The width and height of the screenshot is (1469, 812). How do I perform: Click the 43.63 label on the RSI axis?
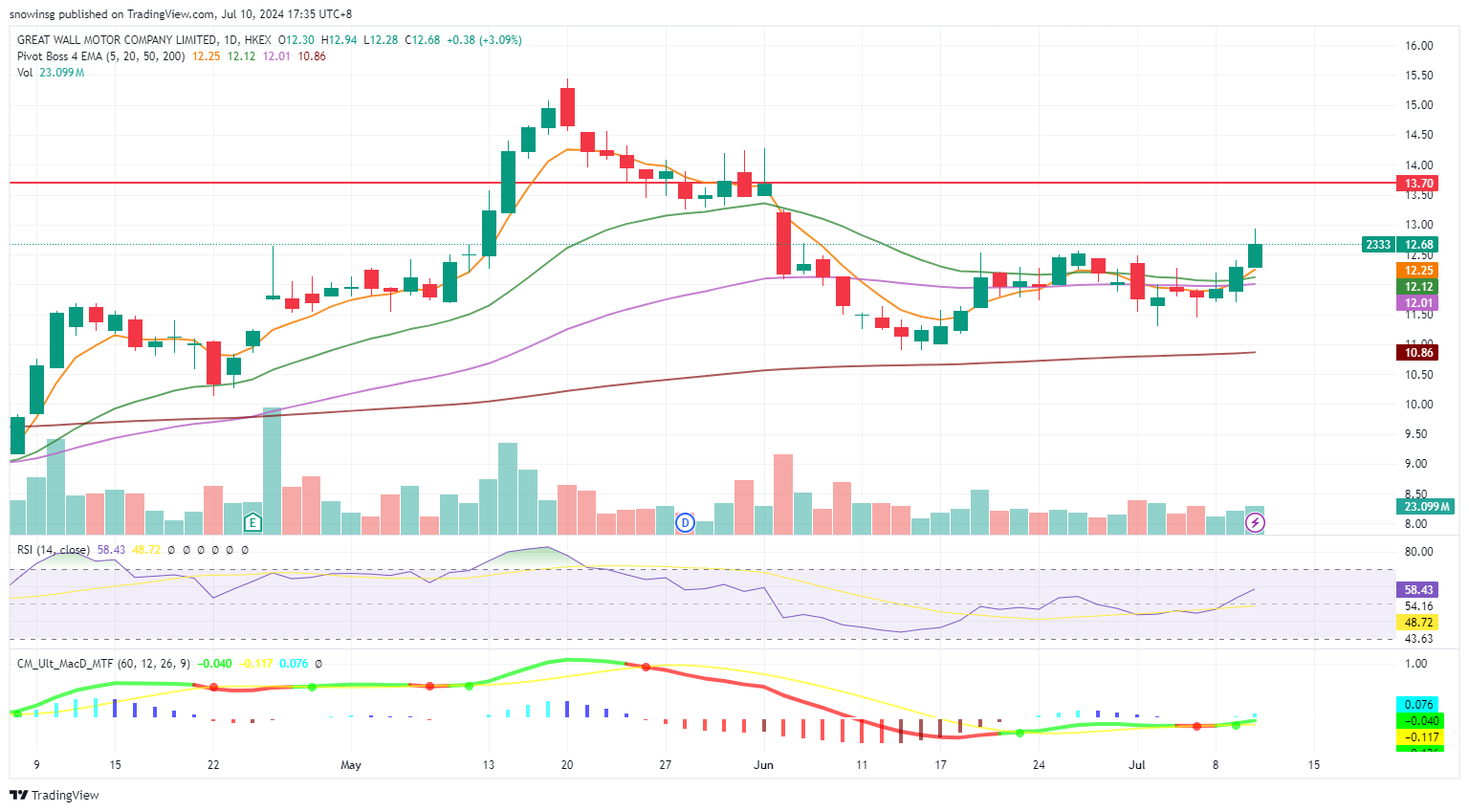click(x=1419, y=639)
